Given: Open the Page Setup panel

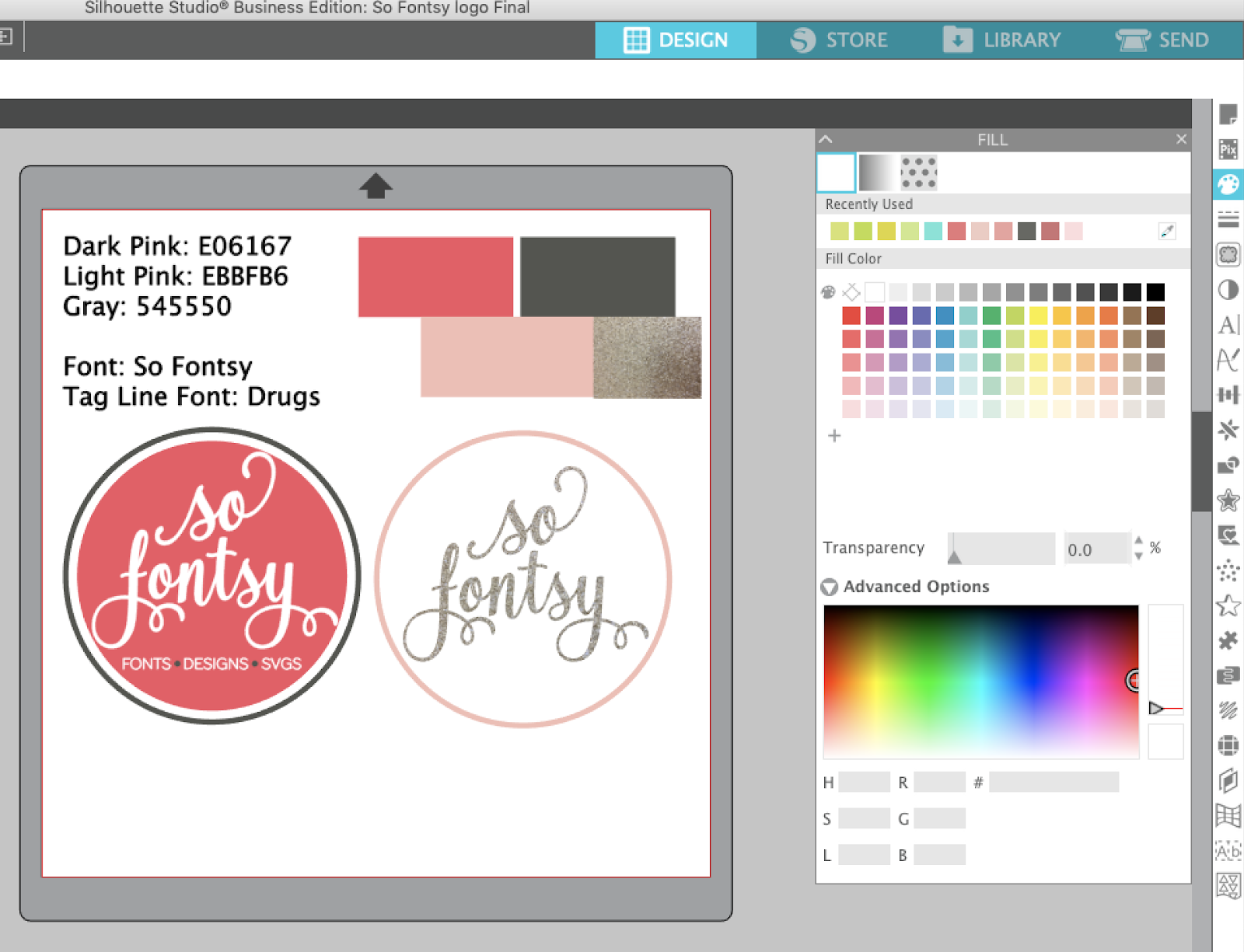Looking at the screenshot, I should click(1228, 115).
